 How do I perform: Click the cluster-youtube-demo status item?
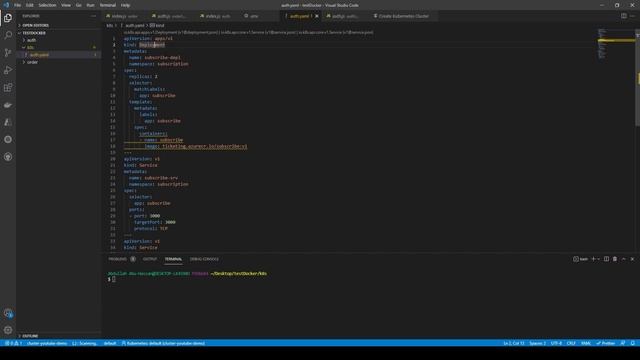[x=47, y=343]
